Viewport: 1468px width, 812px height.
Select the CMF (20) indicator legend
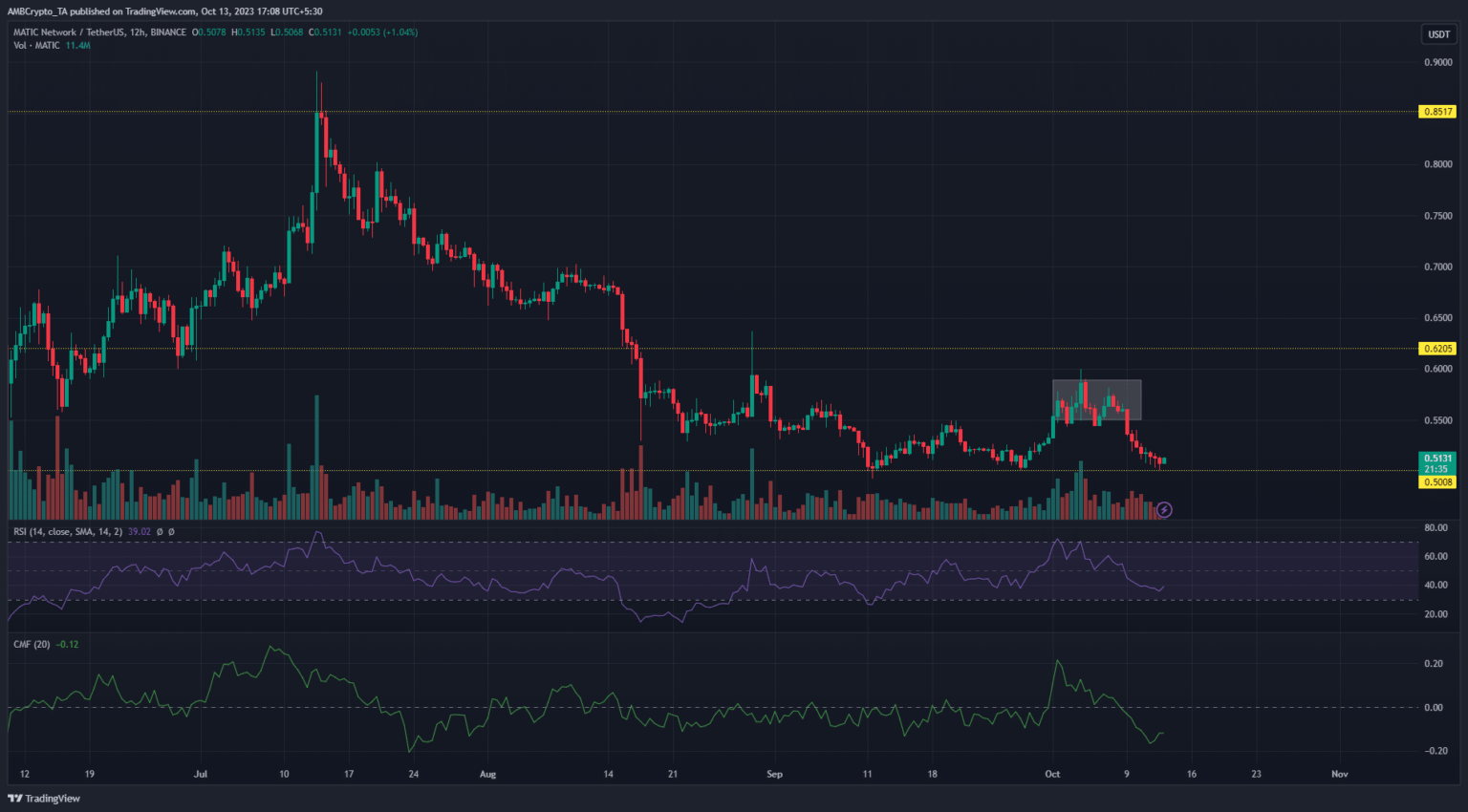32,645
